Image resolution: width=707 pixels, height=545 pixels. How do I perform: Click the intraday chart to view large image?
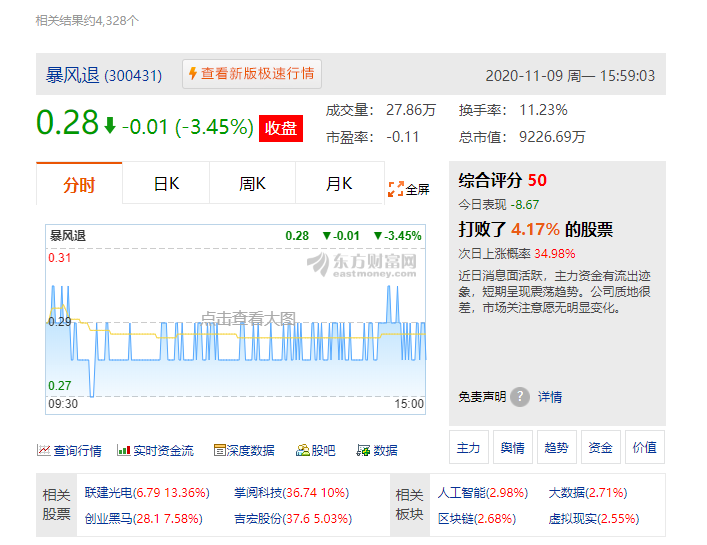pos(235,319)
